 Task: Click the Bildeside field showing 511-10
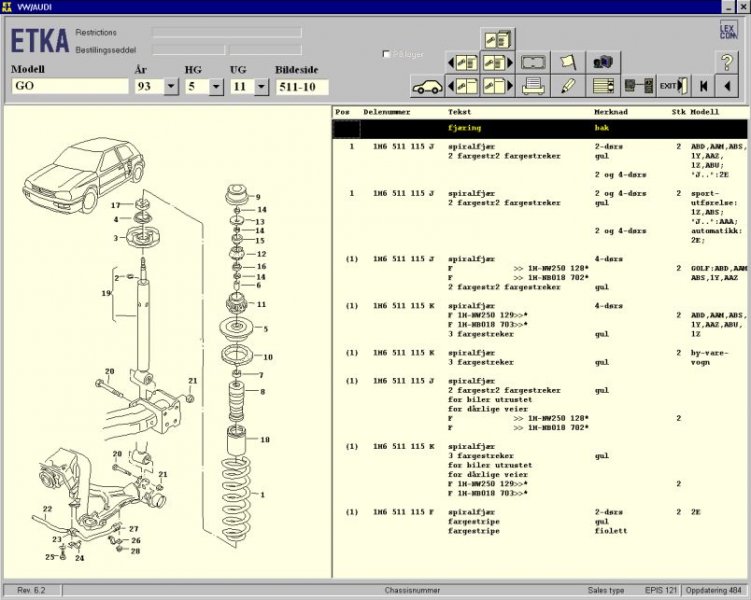(x=301, y=87)
